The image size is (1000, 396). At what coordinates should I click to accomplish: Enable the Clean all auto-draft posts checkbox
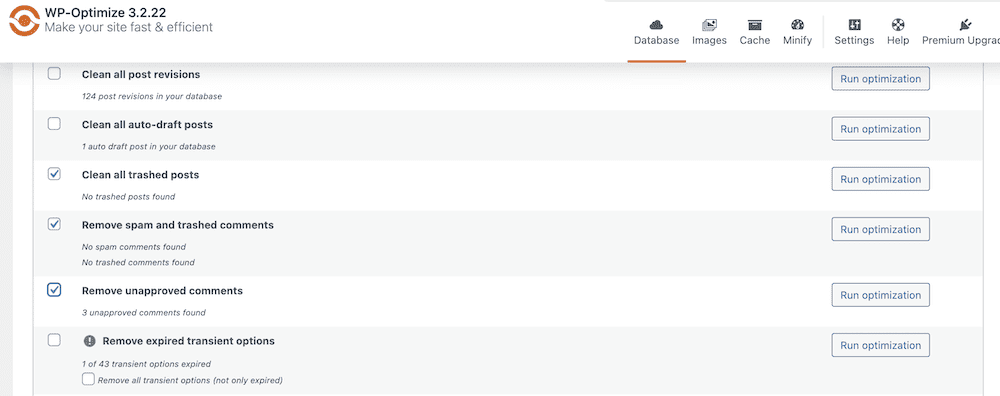coord(54,123)
